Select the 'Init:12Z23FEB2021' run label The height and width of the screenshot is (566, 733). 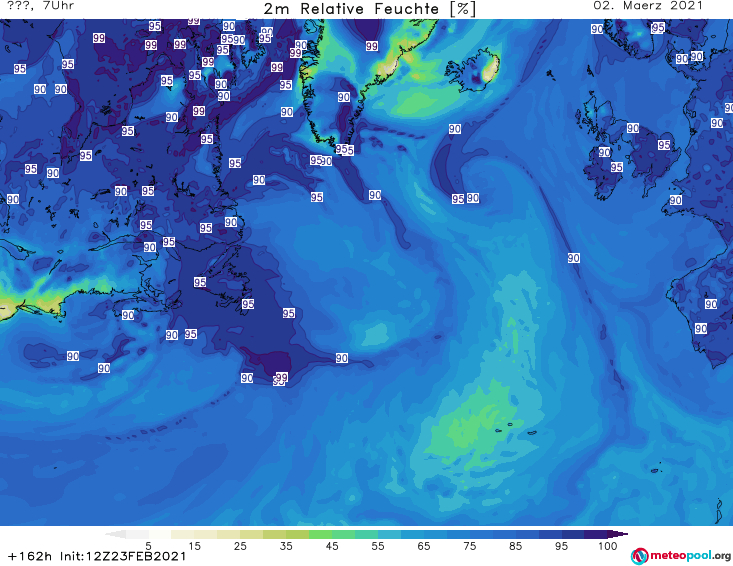(x=123, y=556)
